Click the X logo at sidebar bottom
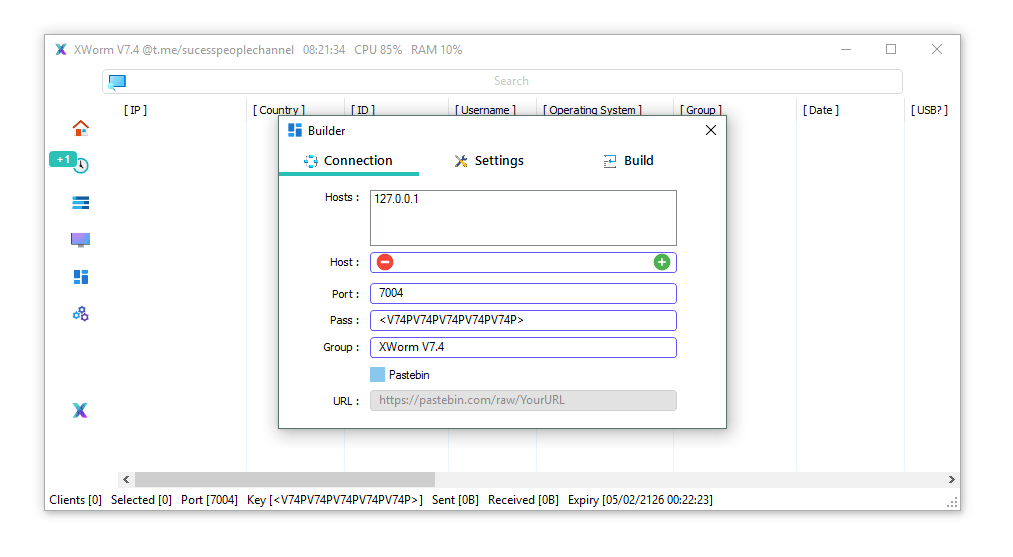Viewport: 1013px width, 557px height. pos(80,410)
